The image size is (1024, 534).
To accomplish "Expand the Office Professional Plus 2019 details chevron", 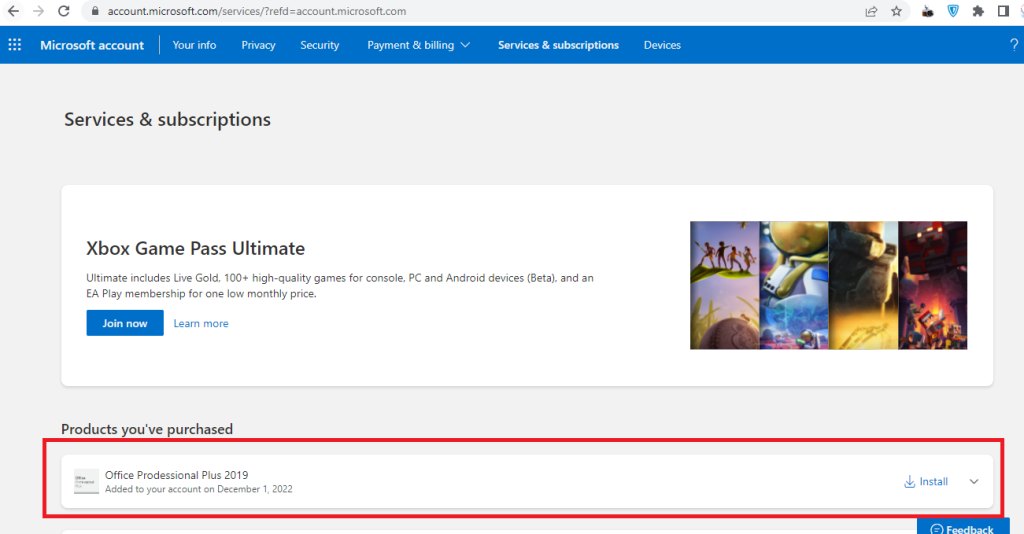I will tap(974, 482).
